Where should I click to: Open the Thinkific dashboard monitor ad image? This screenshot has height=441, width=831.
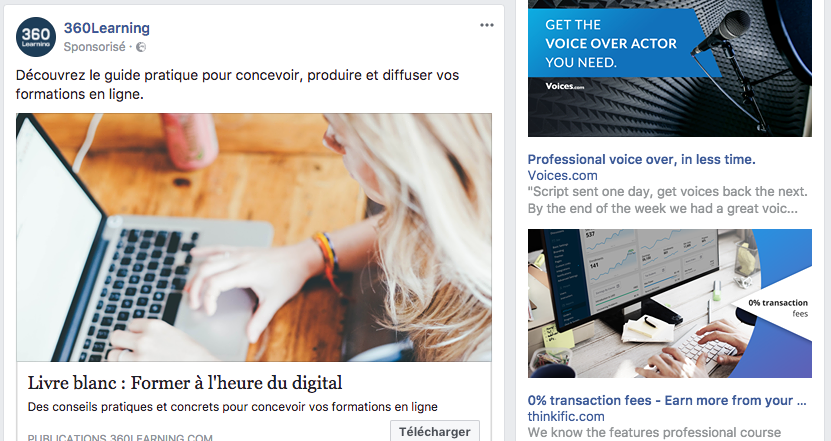pyautogui.click(x=669, y=303)
